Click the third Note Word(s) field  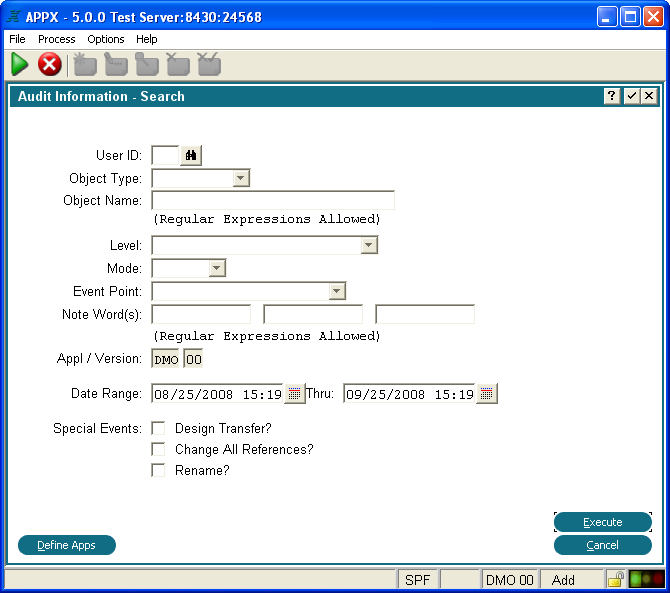click(x=425, y=314)
